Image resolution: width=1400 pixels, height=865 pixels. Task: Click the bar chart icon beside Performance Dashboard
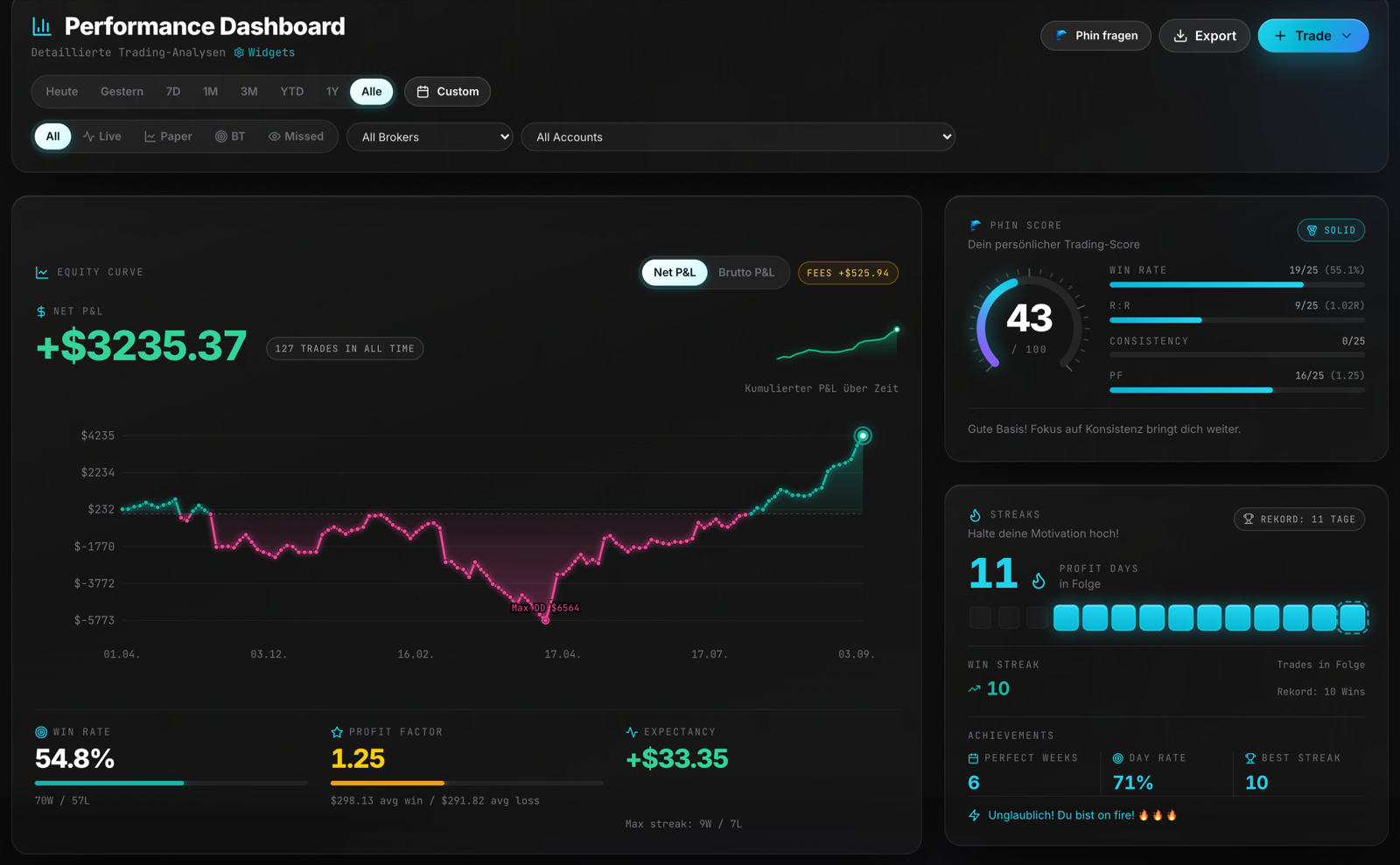pos(42,26)
